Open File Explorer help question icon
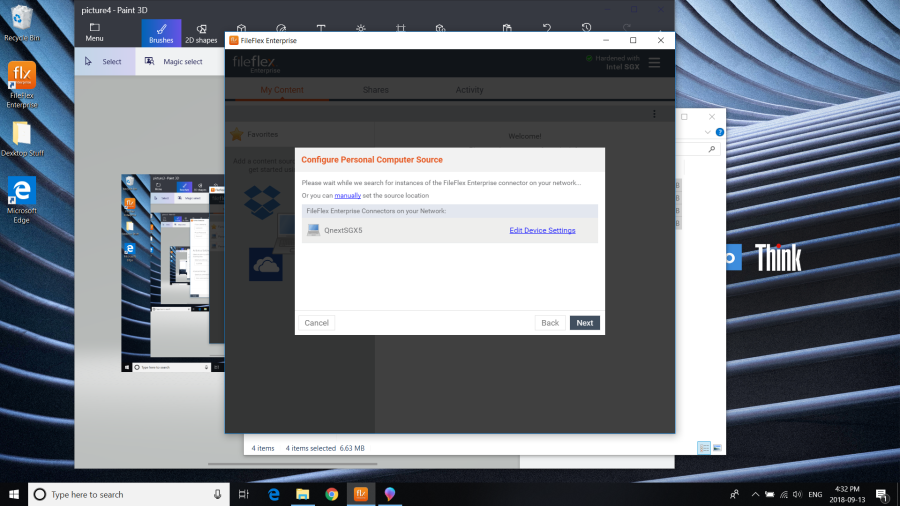The width and height of the screenshot is (900, 506). (720, 132)
